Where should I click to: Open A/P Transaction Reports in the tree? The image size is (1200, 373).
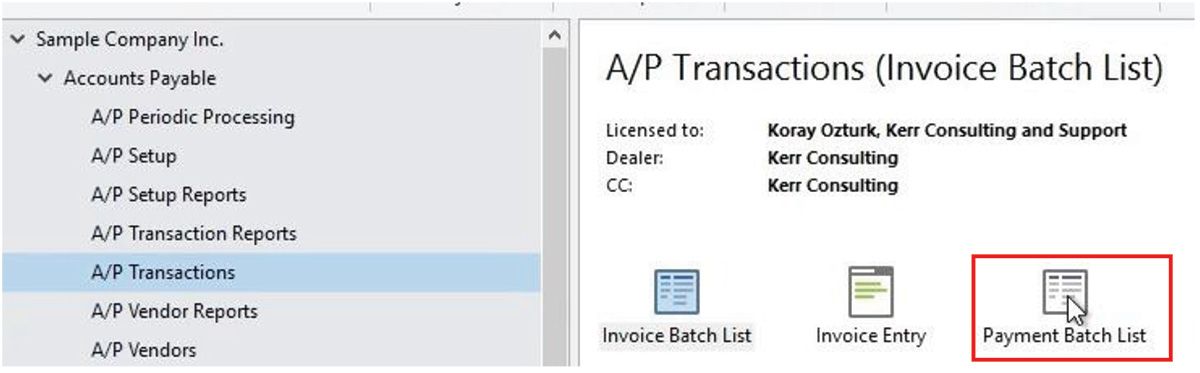[194, 234]
